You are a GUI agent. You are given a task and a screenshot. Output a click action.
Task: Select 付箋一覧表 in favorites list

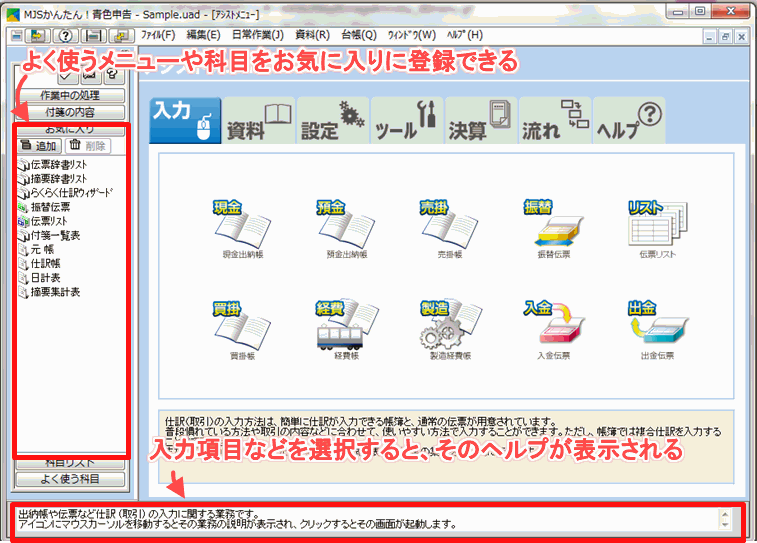tap(49, 236)
